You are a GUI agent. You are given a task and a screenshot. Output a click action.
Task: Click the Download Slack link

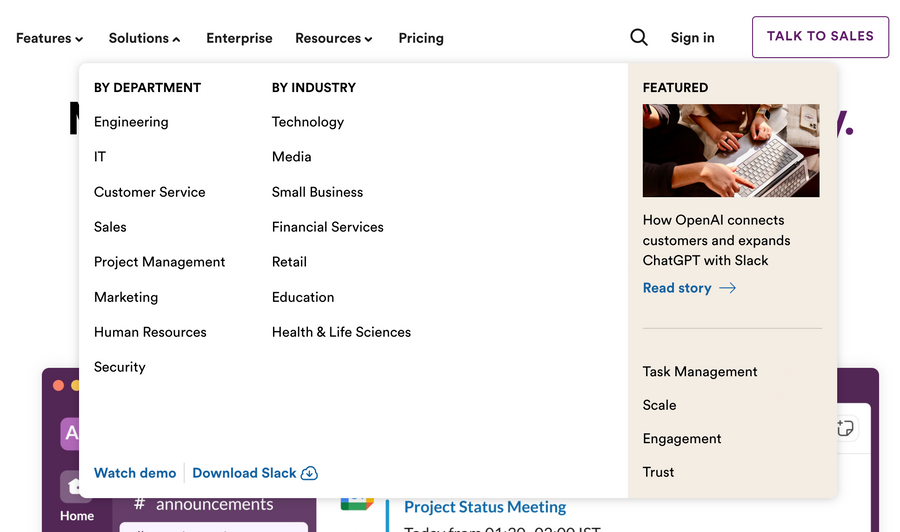tap(245, 473)
